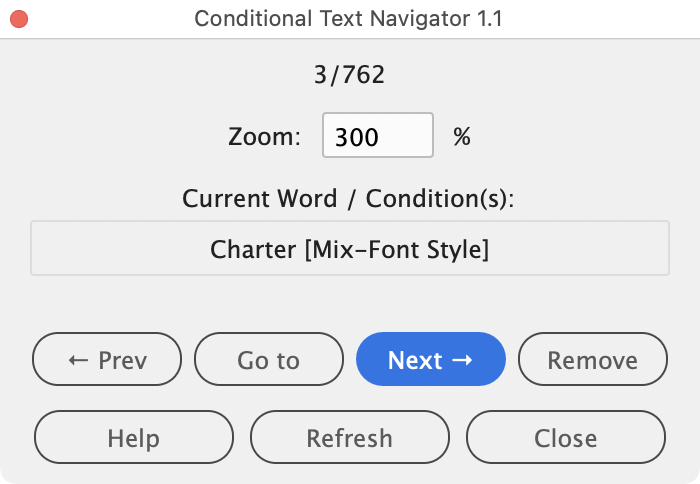Click the Next → button
700x484 pixels.
coord(430,360)
